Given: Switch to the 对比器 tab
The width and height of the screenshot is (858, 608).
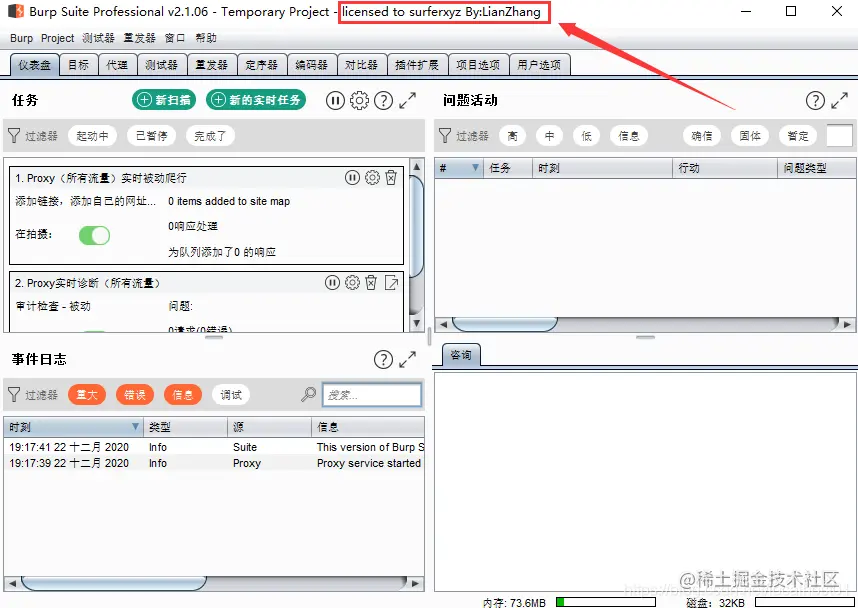Looking at the screenshot, I should (x=362, y=65).
